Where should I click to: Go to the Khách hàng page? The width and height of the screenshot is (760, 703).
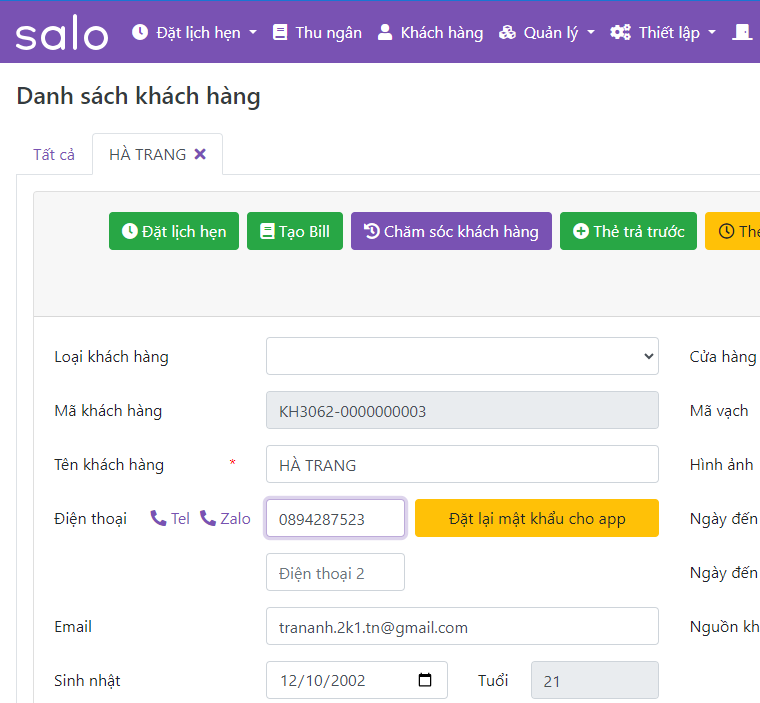pyautogui.click(x=430, y=32)
